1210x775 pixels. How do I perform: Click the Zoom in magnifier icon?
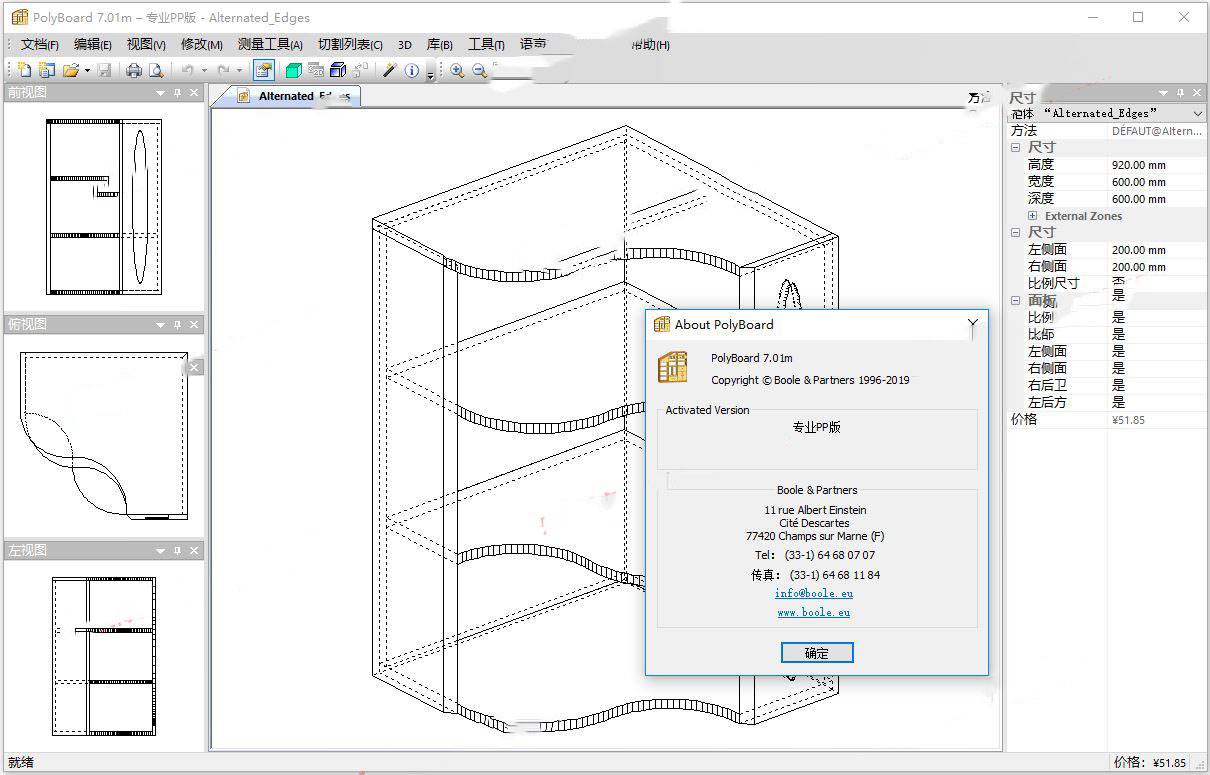[457, 70]
